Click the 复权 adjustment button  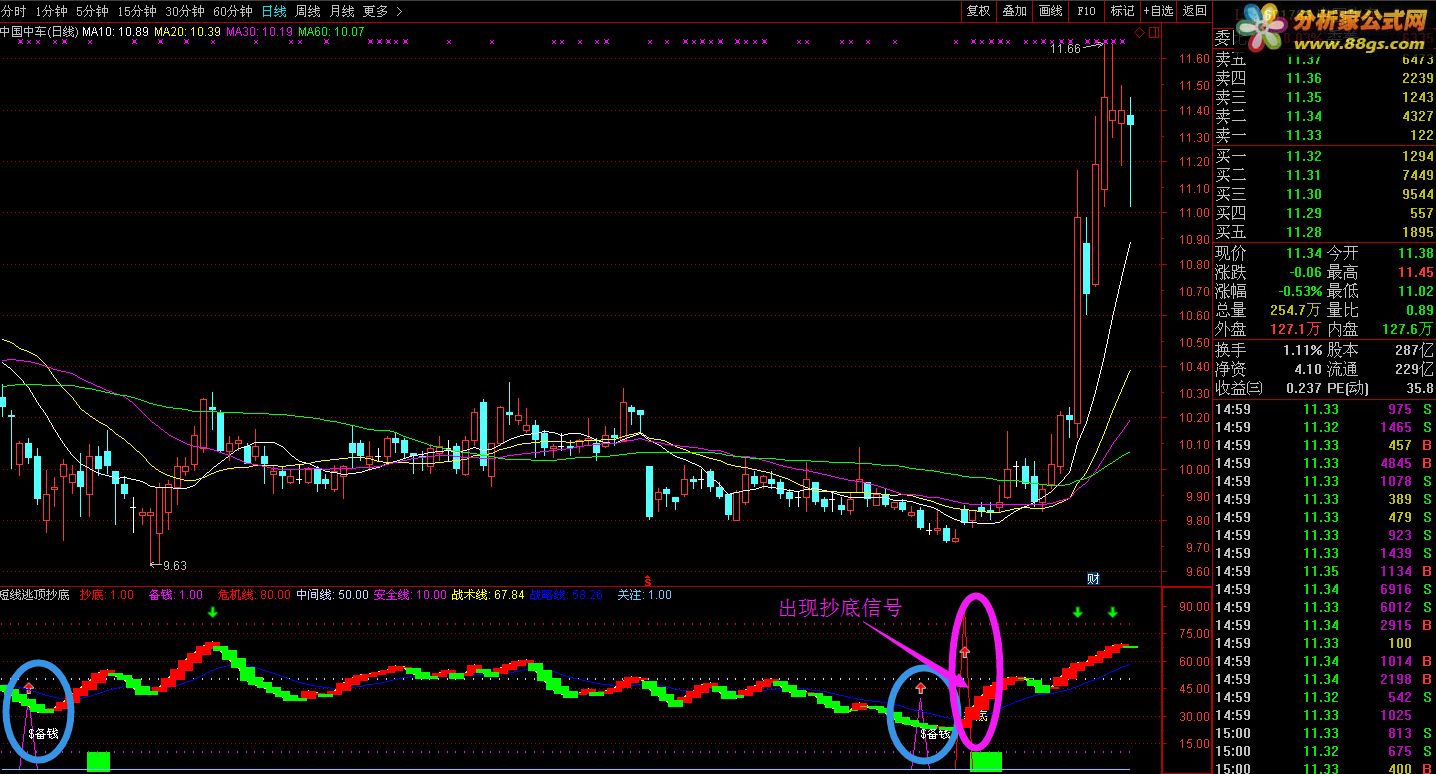click(x=978, y=11)
